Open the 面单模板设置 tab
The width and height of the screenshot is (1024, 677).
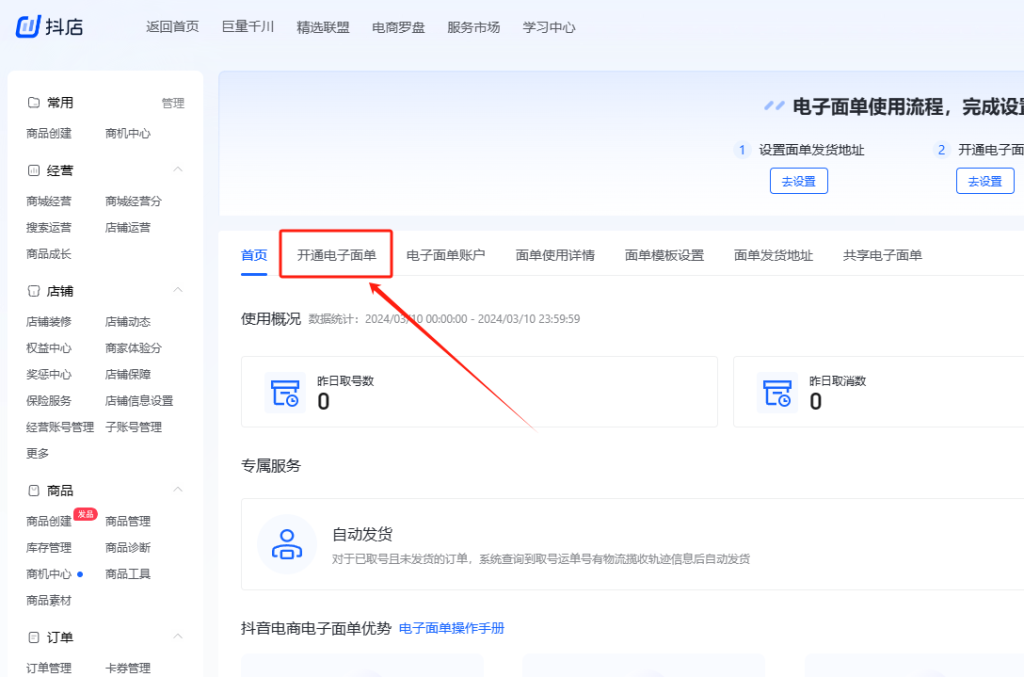coord(664,255)
